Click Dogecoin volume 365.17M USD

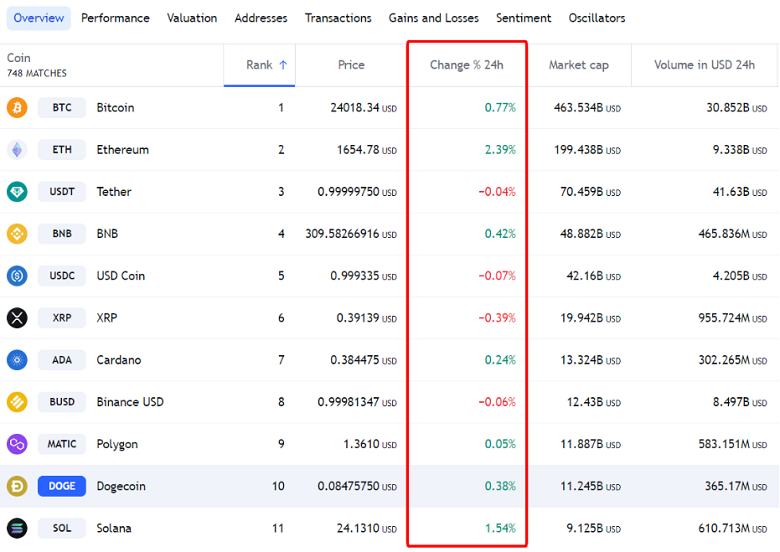(x=736, y=486)
